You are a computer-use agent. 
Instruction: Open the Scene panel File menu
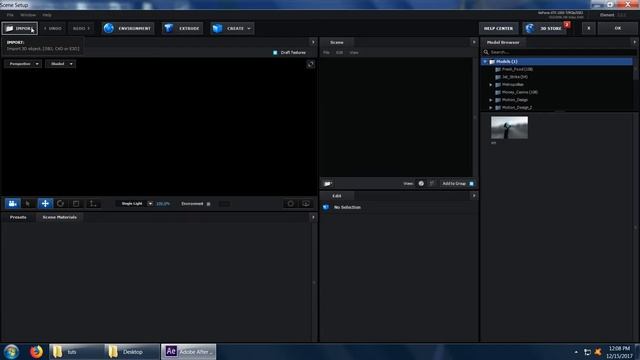(326, 53)
